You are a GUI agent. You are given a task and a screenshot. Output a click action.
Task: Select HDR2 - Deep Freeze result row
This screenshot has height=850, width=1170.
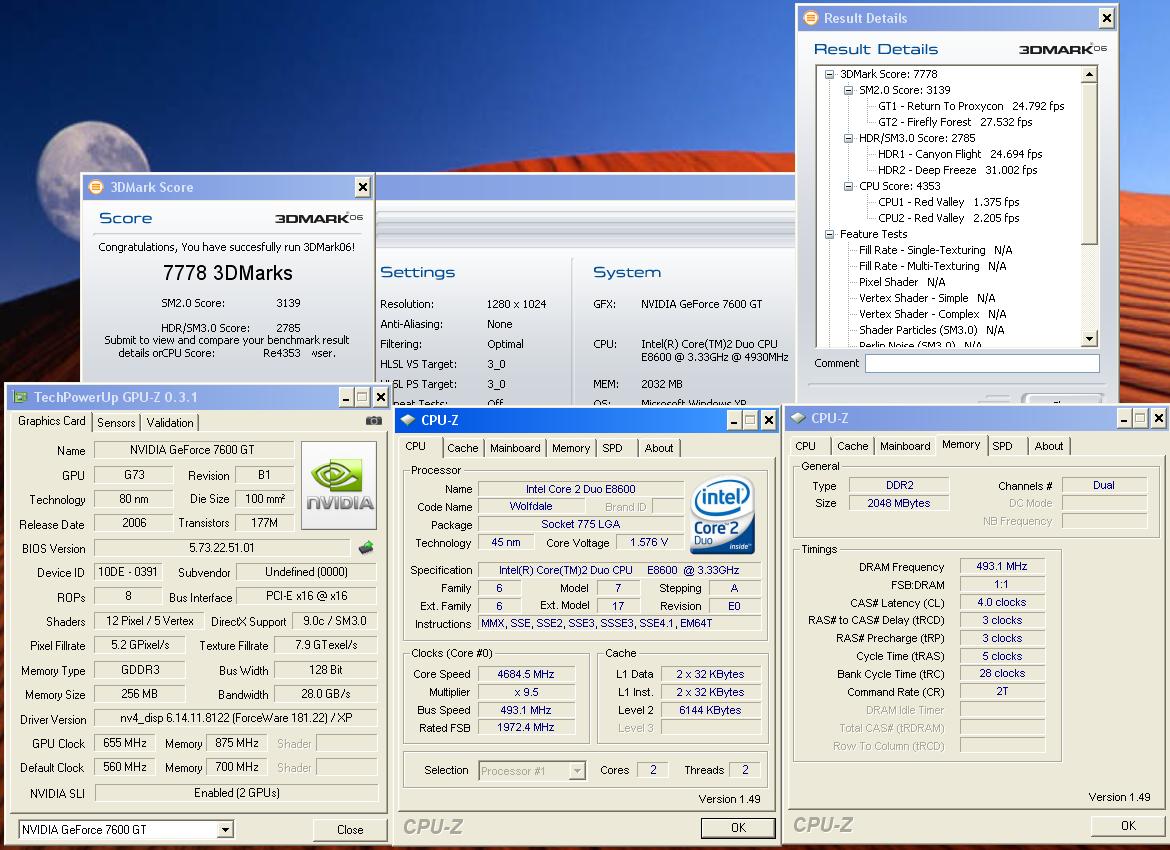click(957, 170)
